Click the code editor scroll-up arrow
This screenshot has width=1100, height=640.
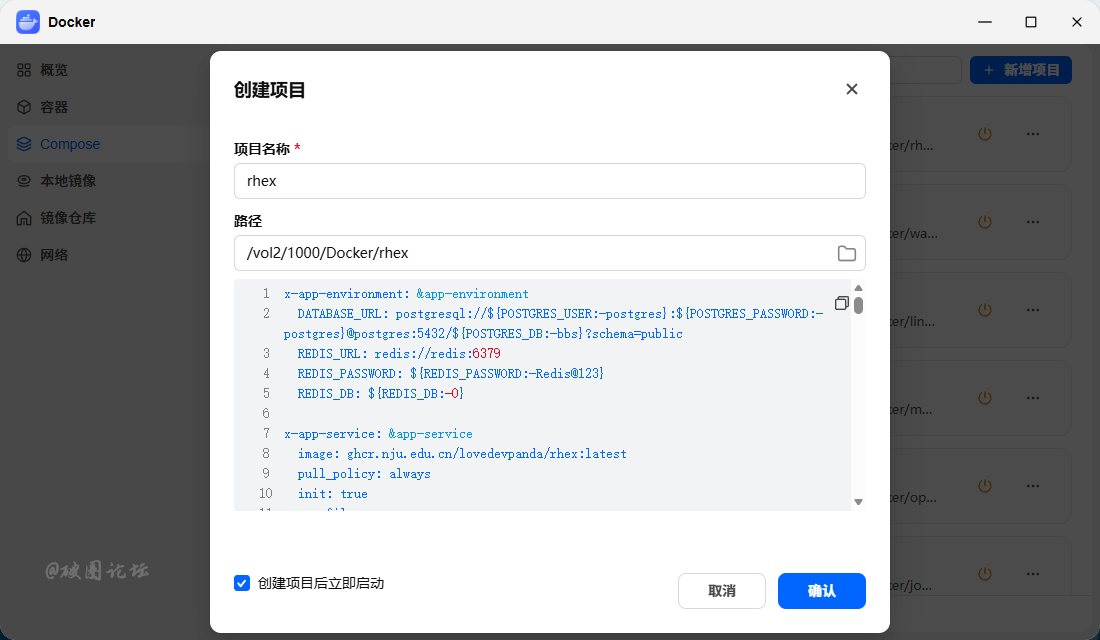click(x=858, y=288)
